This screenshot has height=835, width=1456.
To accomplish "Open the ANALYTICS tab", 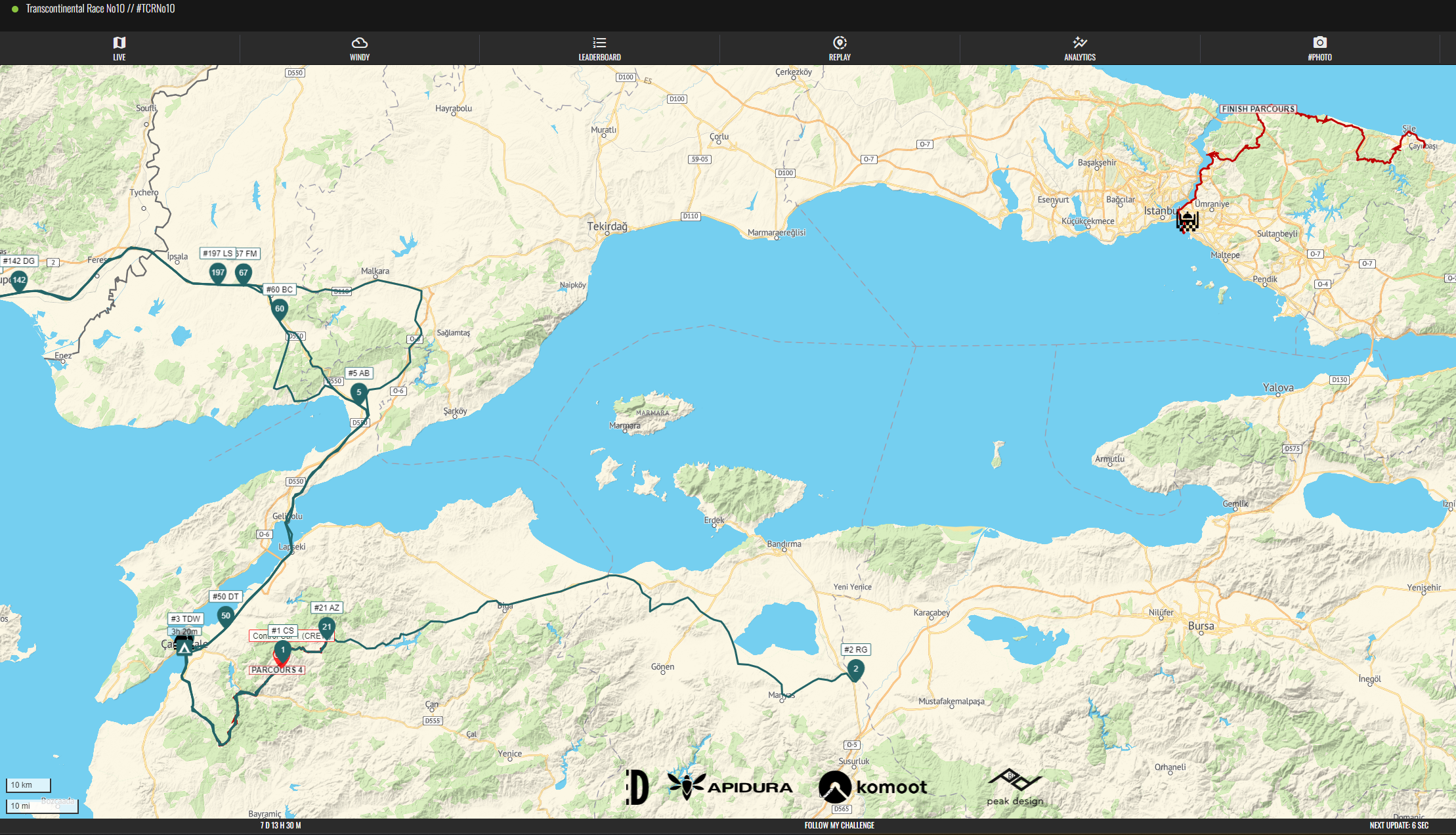I will tap(1080, 49).
